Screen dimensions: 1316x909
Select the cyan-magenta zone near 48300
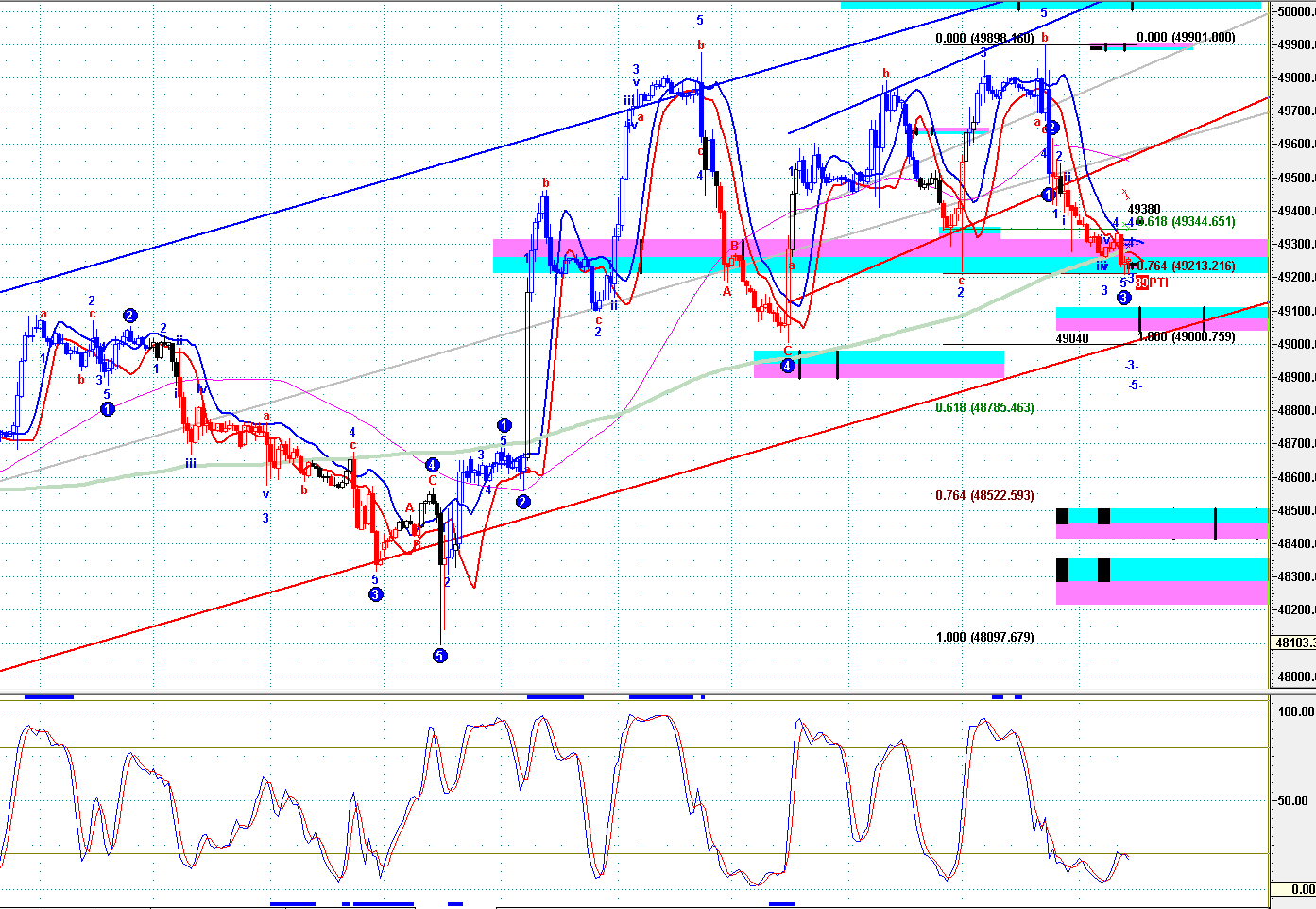pyautogui.click(x=1162, y=581)
